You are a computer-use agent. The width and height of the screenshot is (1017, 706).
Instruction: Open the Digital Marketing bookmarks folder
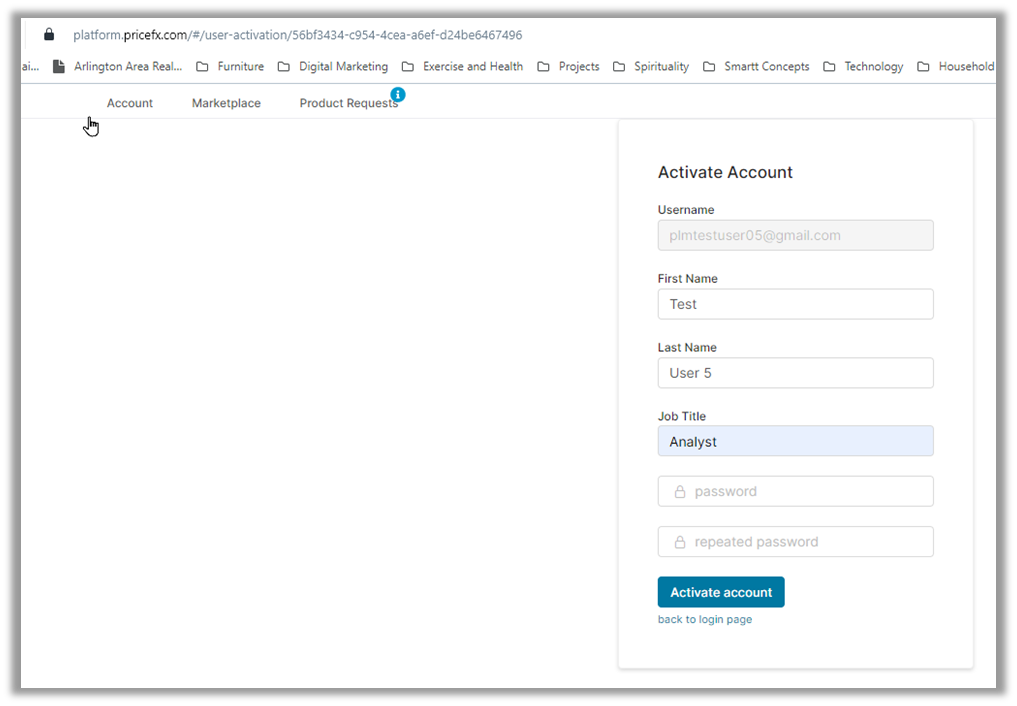(x=332, y=67)
